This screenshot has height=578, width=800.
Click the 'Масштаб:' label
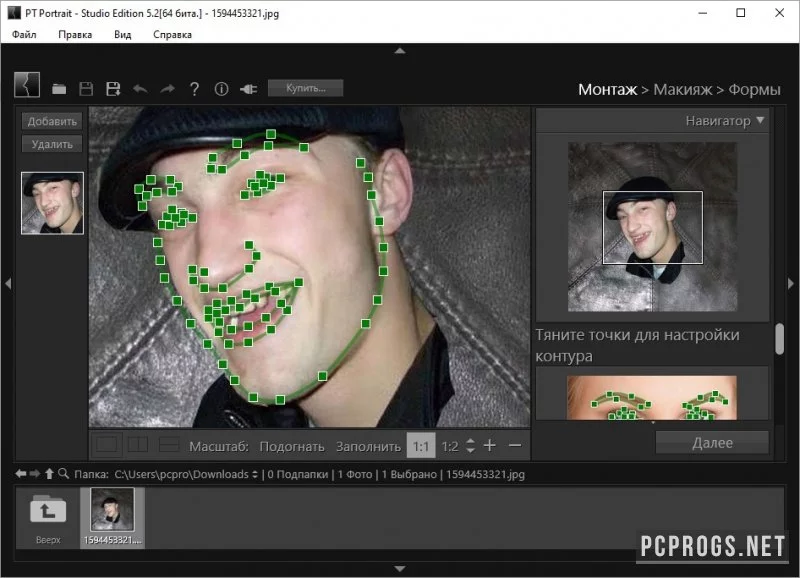tap(219, 446)
